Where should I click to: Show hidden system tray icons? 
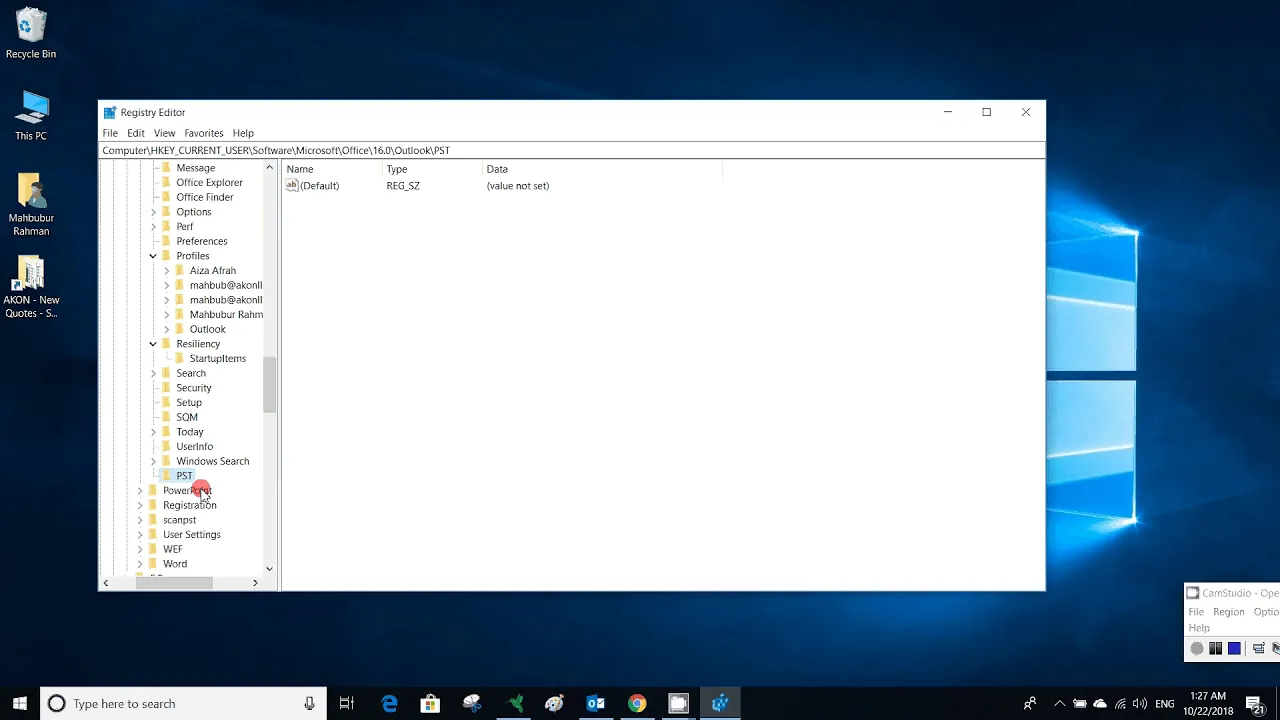click(x=1060, y=703)
